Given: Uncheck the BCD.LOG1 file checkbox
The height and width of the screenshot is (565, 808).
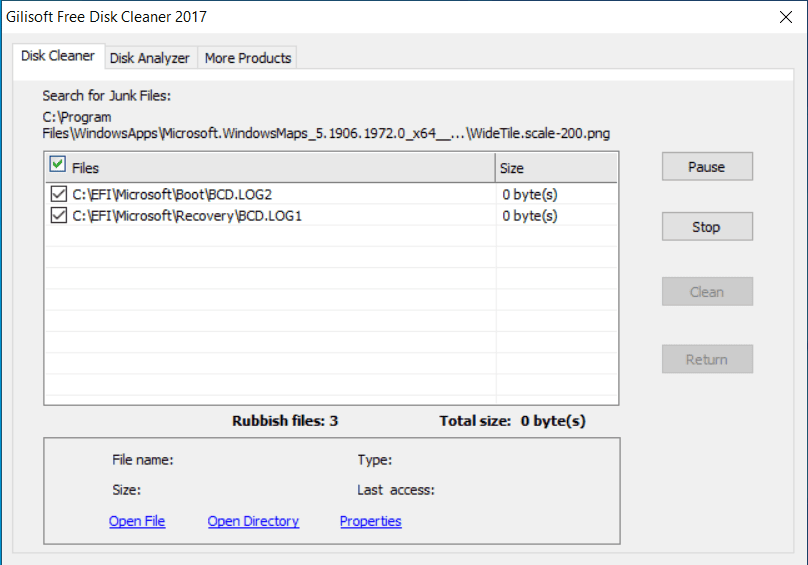Looking at the screenshot, I should point(59,215).
